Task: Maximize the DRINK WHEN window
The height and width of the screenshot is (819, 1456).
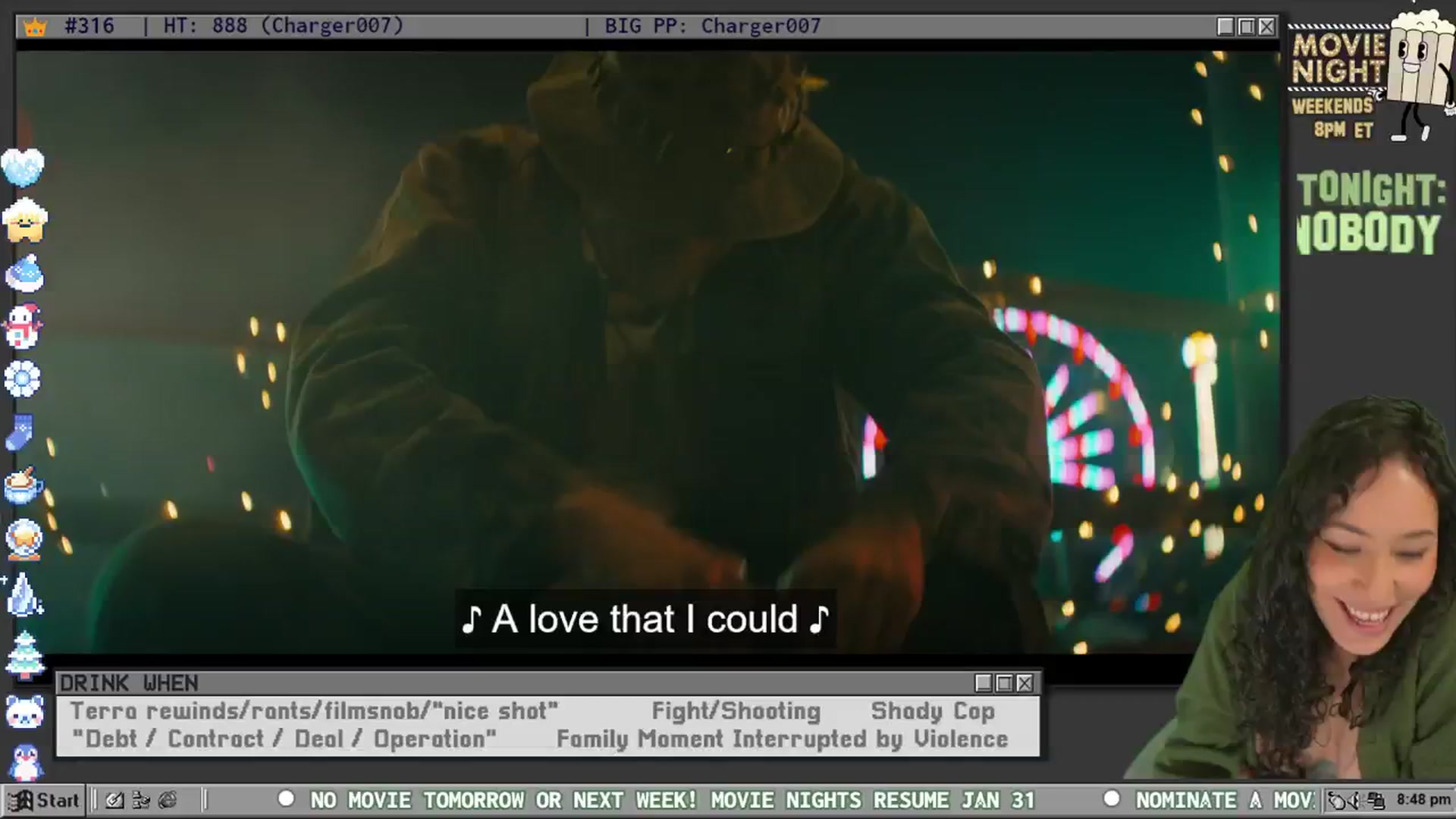Action: point(1004,683)
